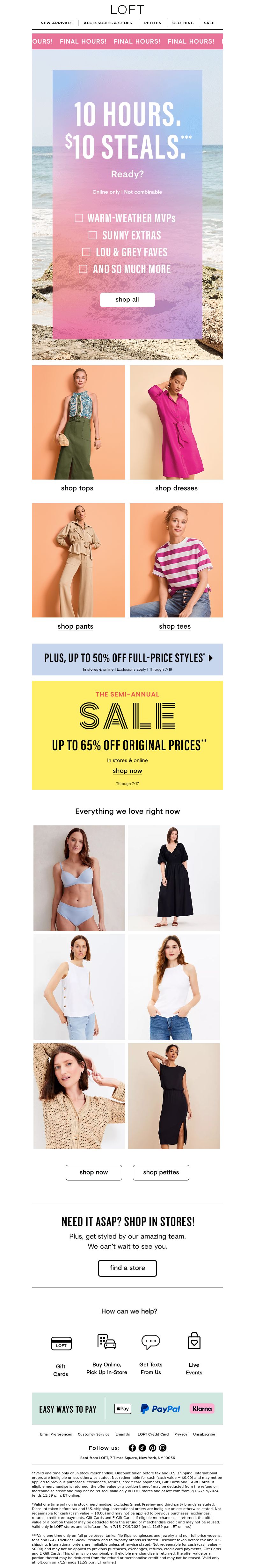Open LOFT's Pinterest icon
This screenshot has height=1568, width=255.
pyautogui.click(x=152, y=1448)
